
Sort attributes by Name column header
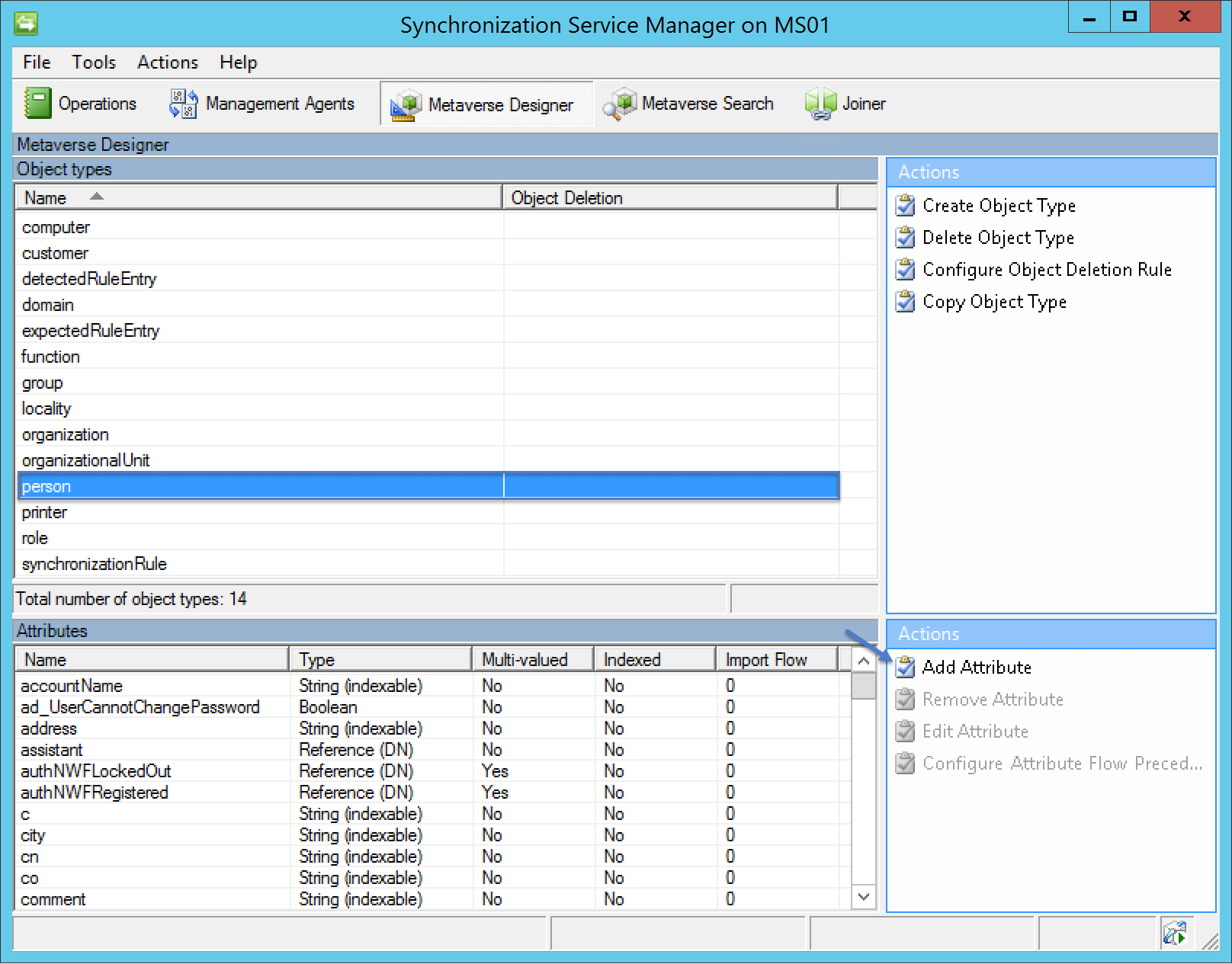click(x=152, y=660)
